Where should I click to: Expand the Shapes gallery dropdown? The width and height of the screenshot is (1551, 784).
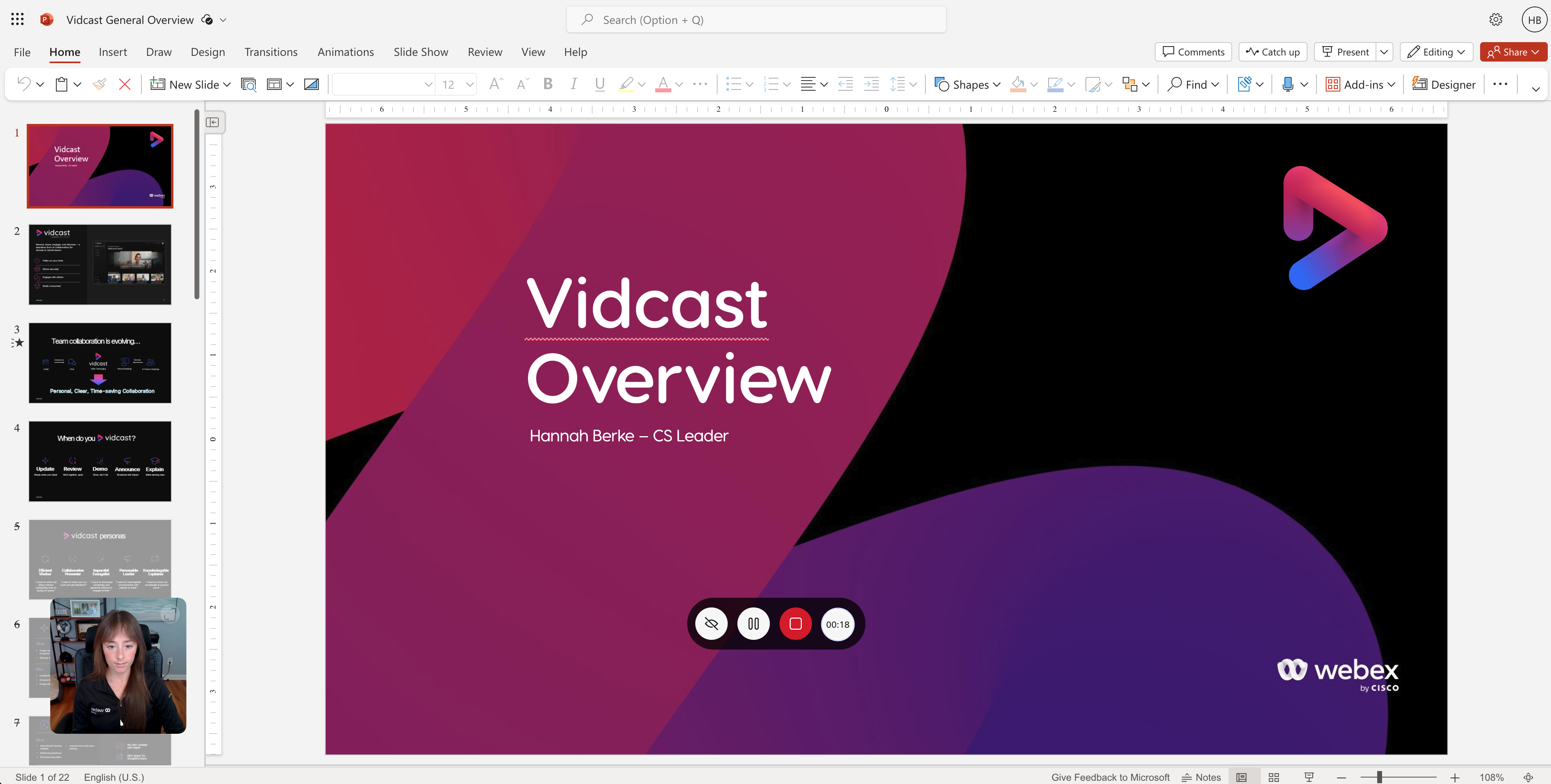pos(997,84)
